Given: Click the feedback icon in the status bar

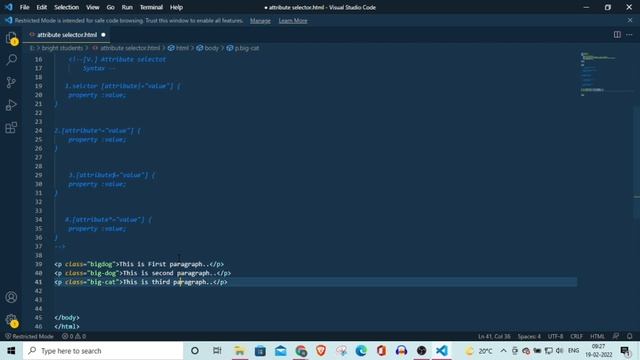Looking at the screenshot, I should (616, 336).
